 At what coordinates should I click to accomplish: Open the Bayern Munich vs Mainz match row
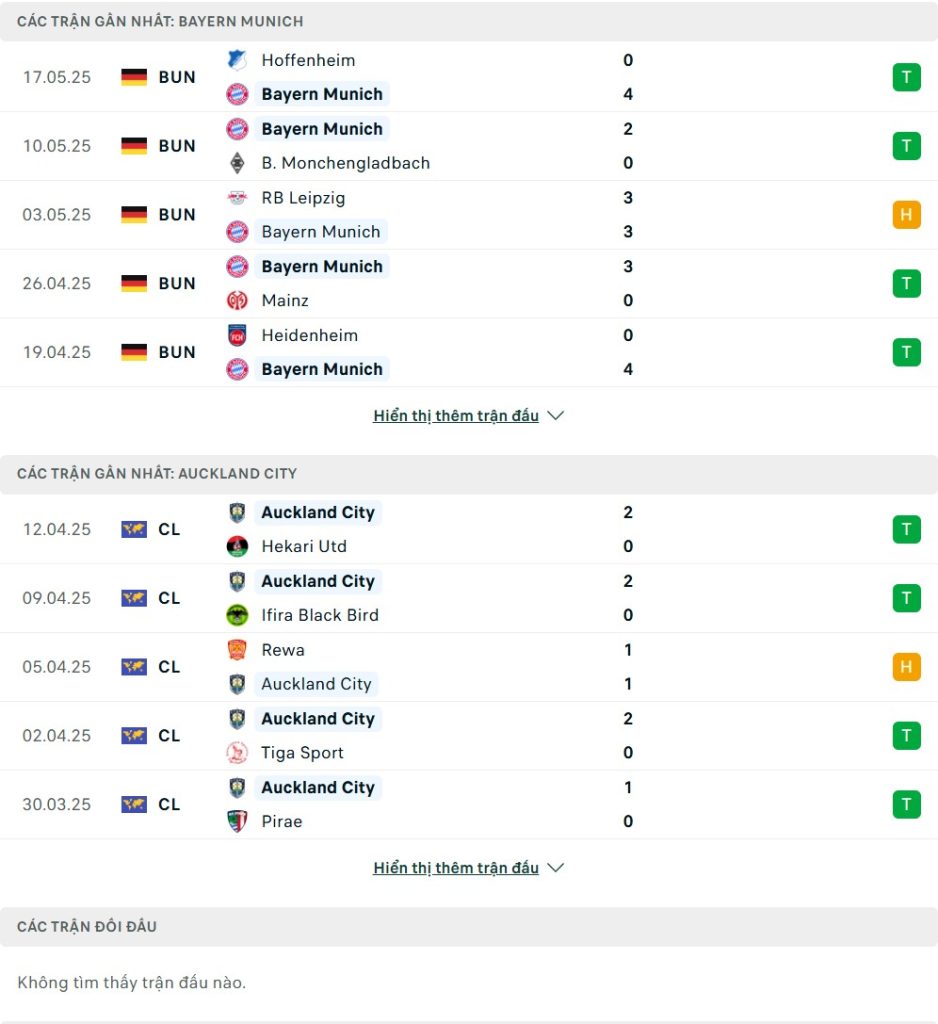point(469,283)
